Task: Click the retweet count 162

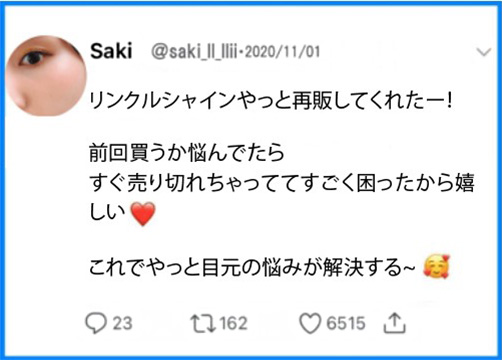Action: click(233, 324)
